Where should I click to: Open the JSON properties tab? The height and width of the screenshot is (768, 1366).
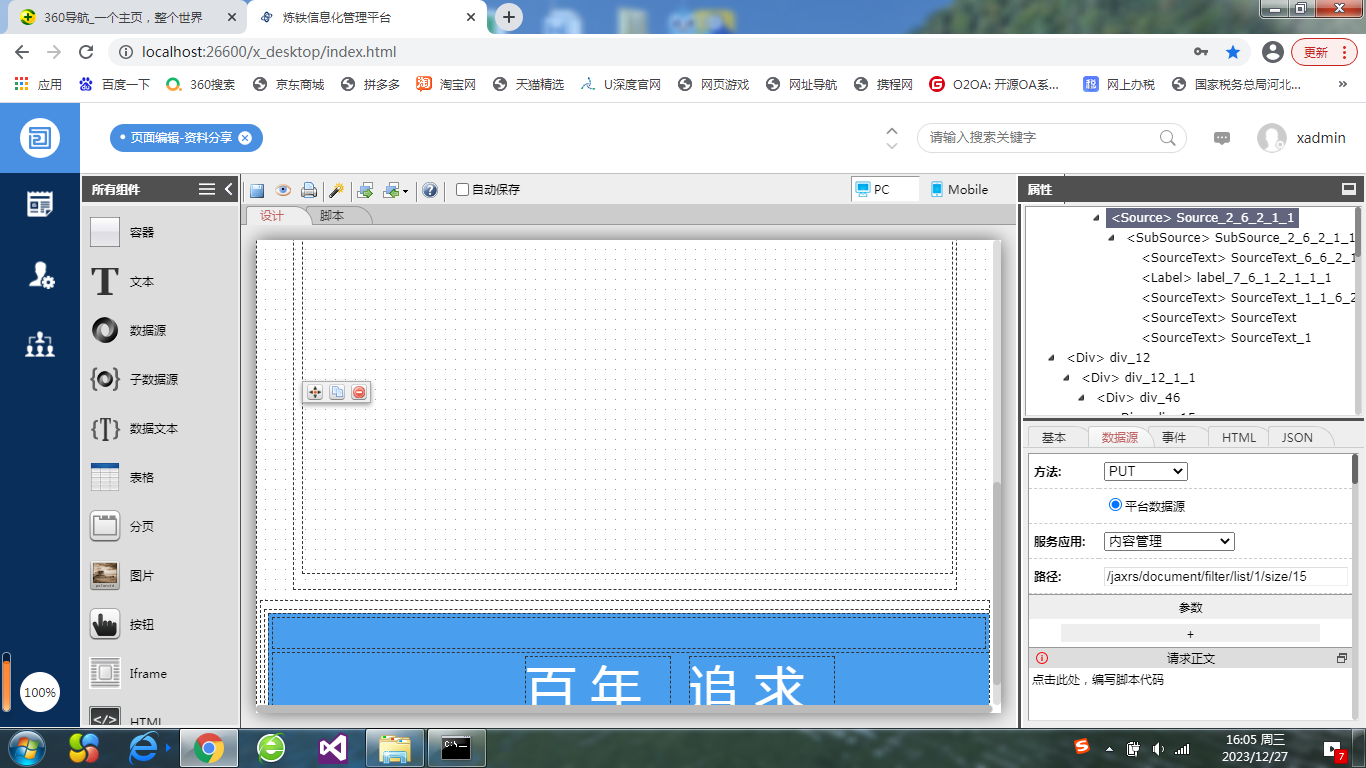(1298, 437)
